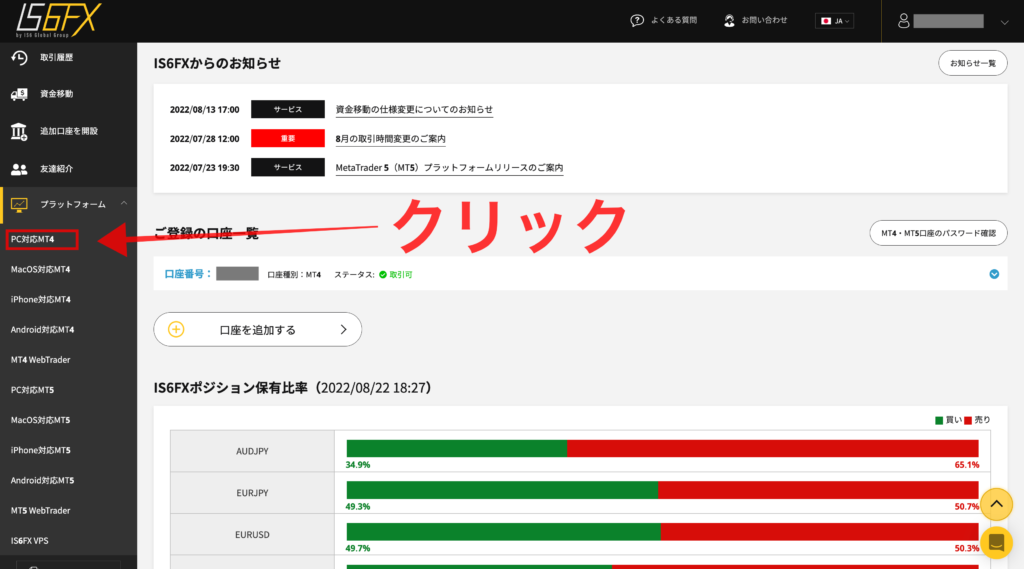The width and height of the screenshot is (1024, 569).
Task: Click お問い合わせ link
Action: click(x=764, y=20)
